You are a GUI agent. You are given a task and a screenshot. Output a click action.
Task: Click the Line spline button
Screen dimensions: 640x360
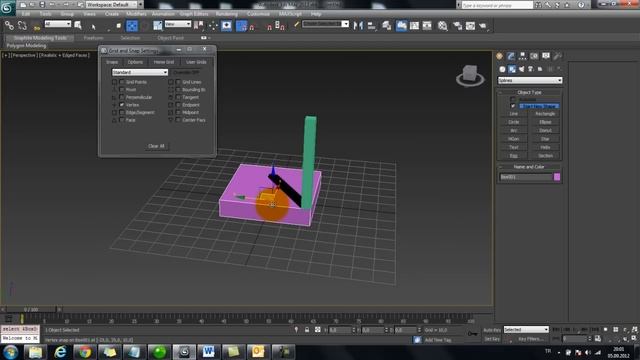[514, 114]
